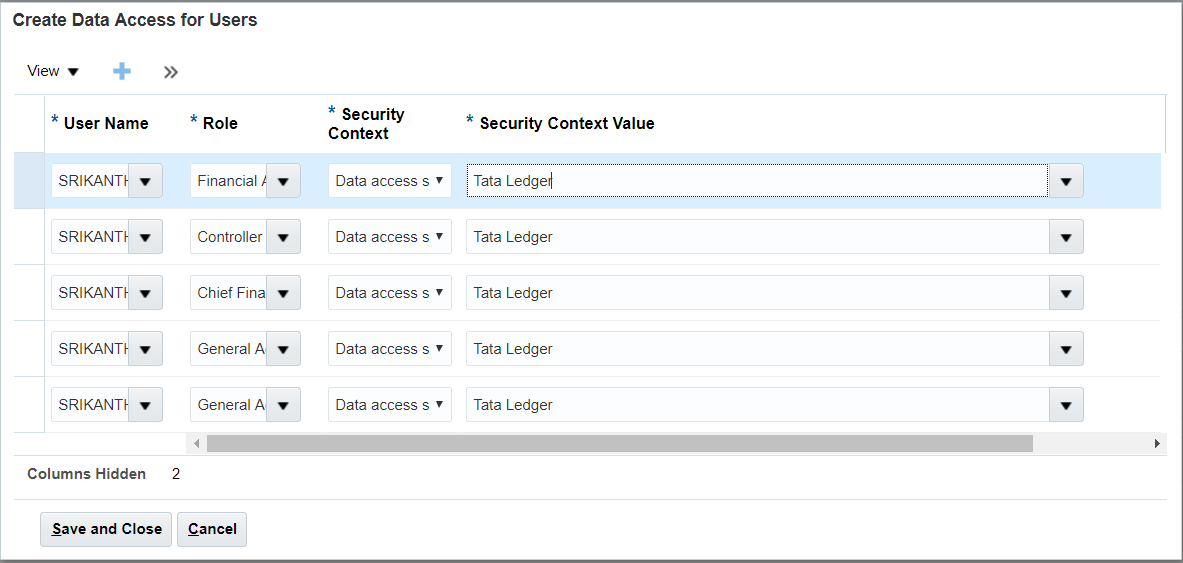Expand Security Context Value dropdown in last row
Viewport: 1183px width, 563px height.
click(1065, 405)
